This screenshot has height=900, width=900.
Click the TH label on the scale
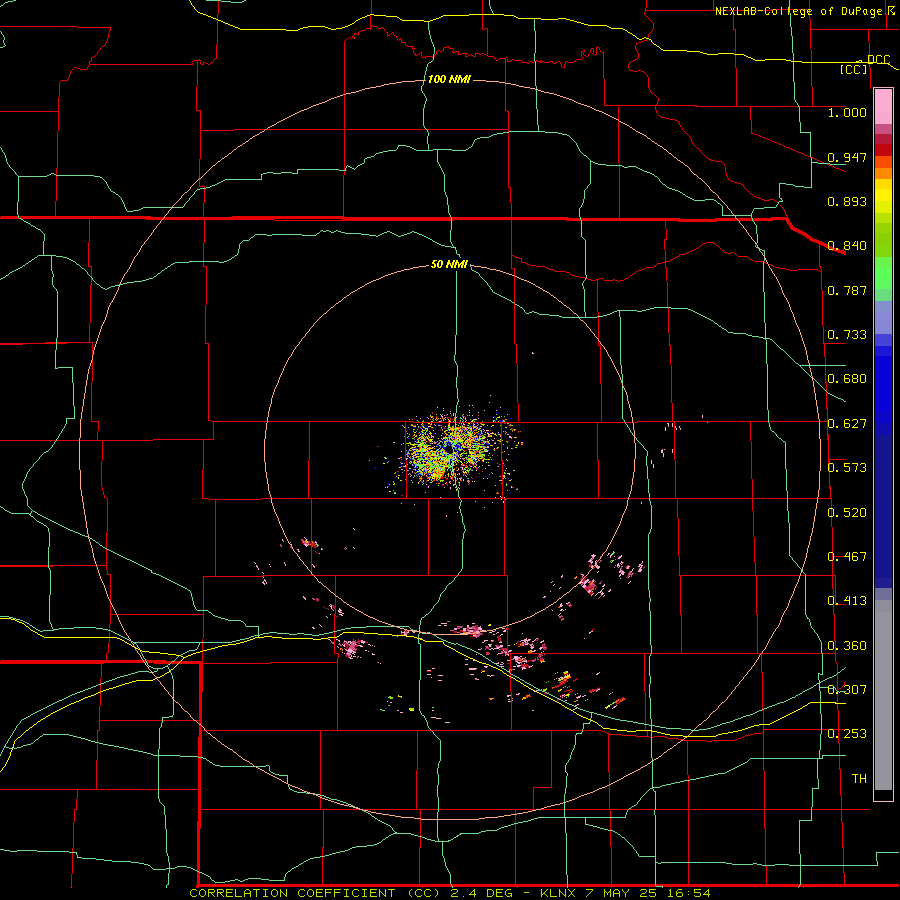click(x=859, y=779)
